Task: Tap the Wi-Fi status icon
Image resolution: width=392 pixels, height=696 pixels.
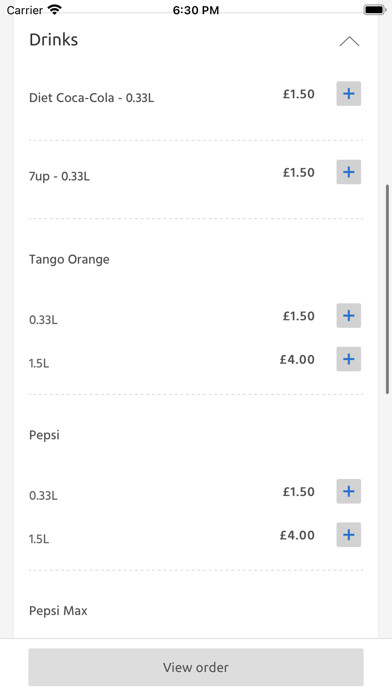Action: coord(55,10)
